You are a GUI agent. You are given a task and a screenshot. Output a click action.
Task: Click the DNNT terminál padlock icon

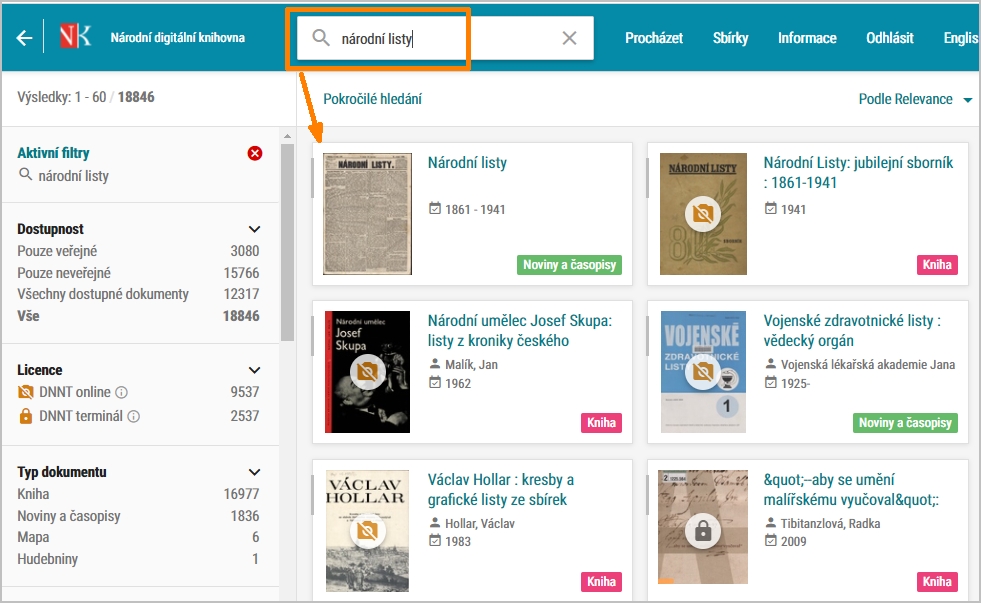click(x=26, y=416)
